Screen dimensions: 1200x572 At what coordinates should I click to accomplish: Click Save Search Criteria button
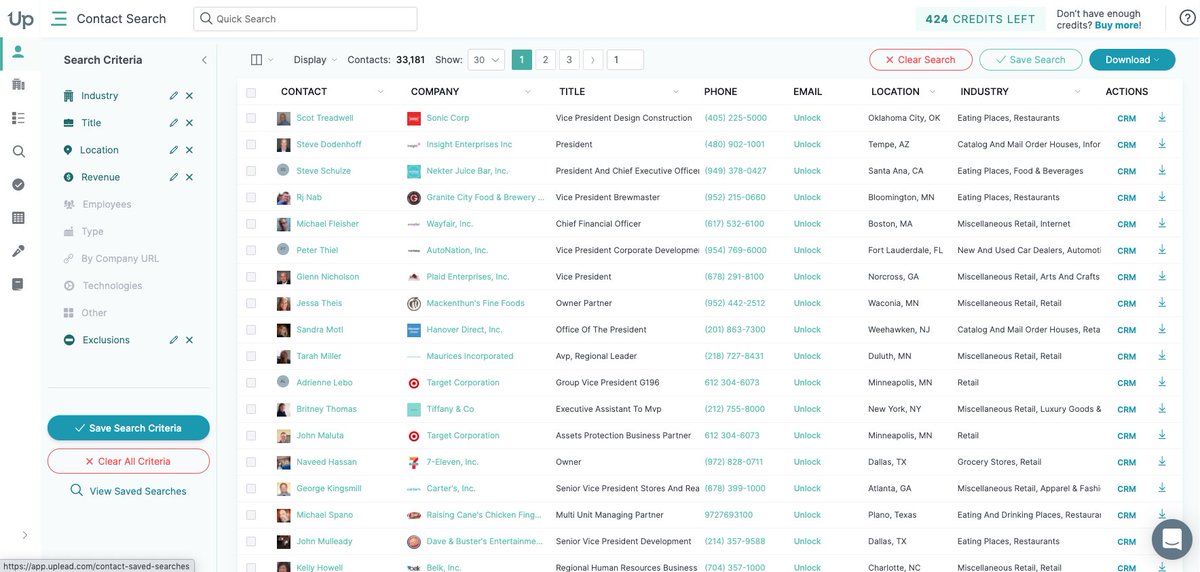128,428
